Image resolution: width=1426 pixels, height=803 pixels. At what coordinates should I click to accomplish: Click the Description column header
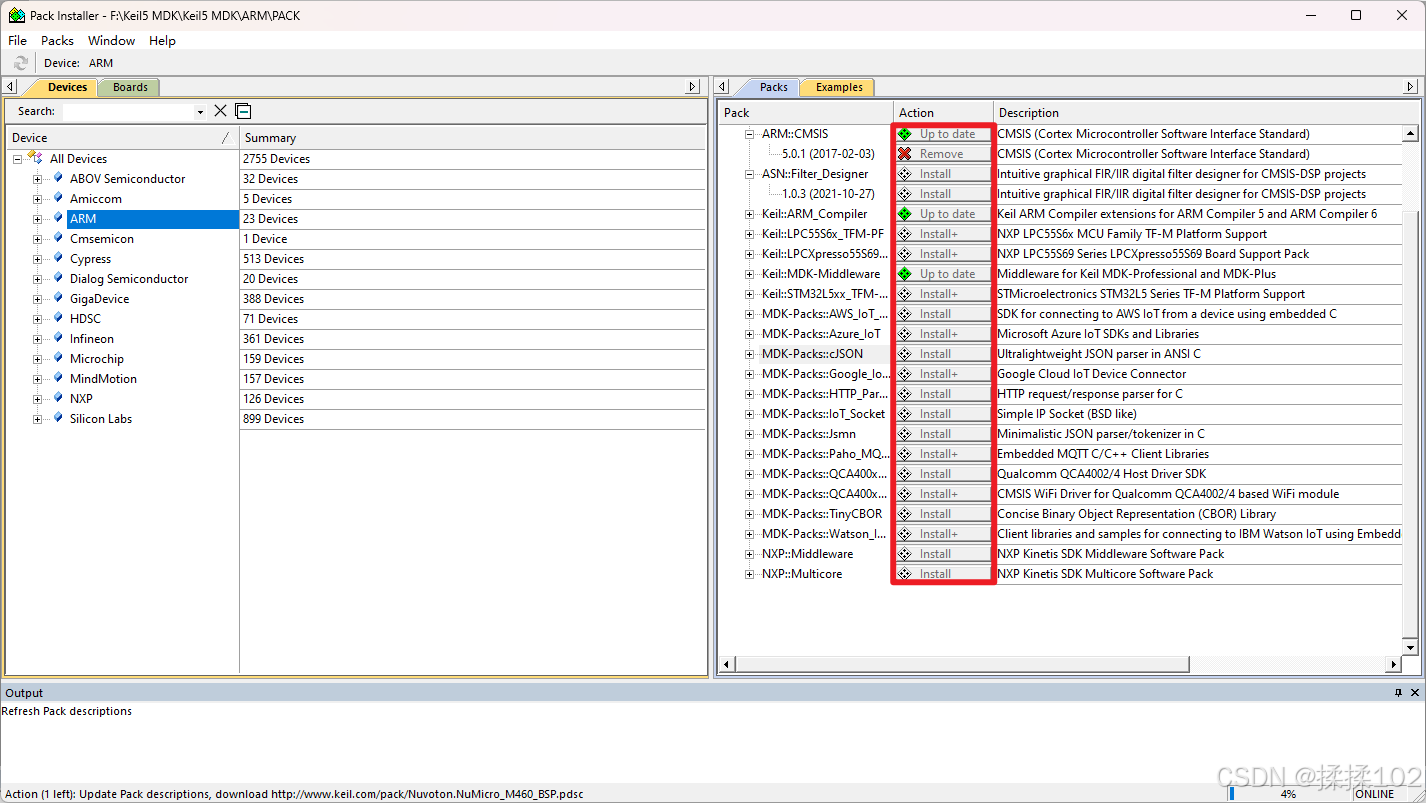1206,113
